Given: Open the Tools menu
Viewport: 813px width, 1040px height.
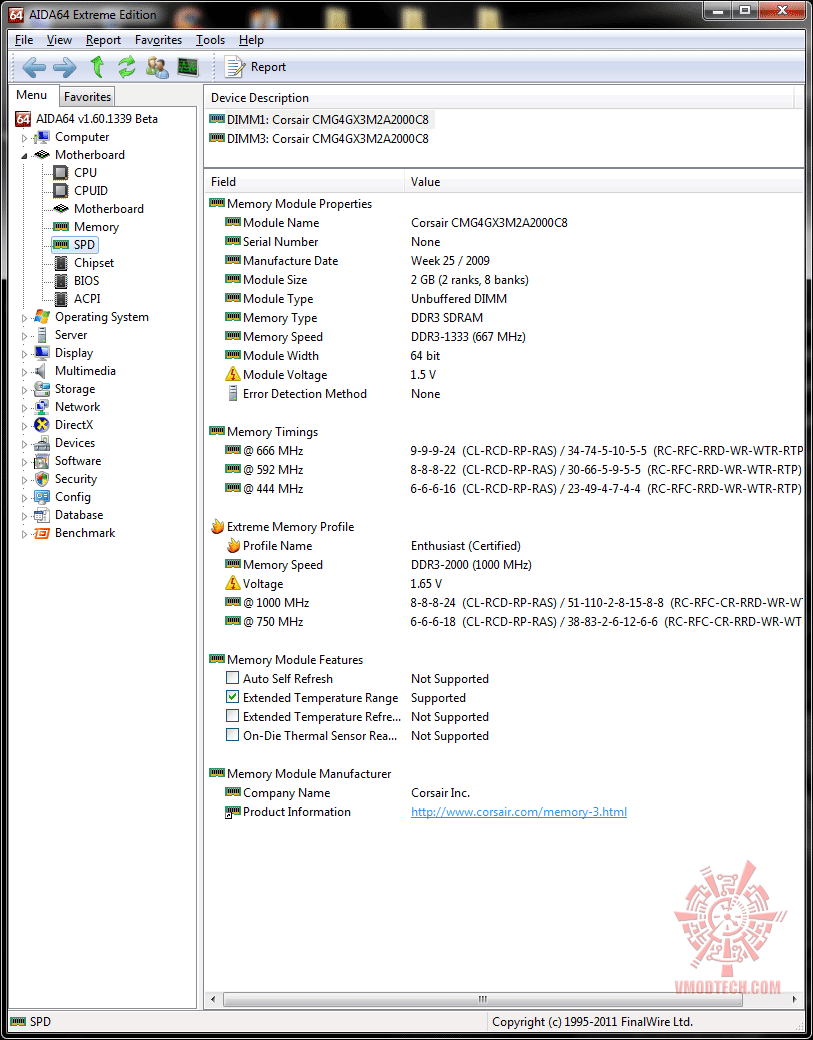Looking at the screenshot, I should point(210,40).
